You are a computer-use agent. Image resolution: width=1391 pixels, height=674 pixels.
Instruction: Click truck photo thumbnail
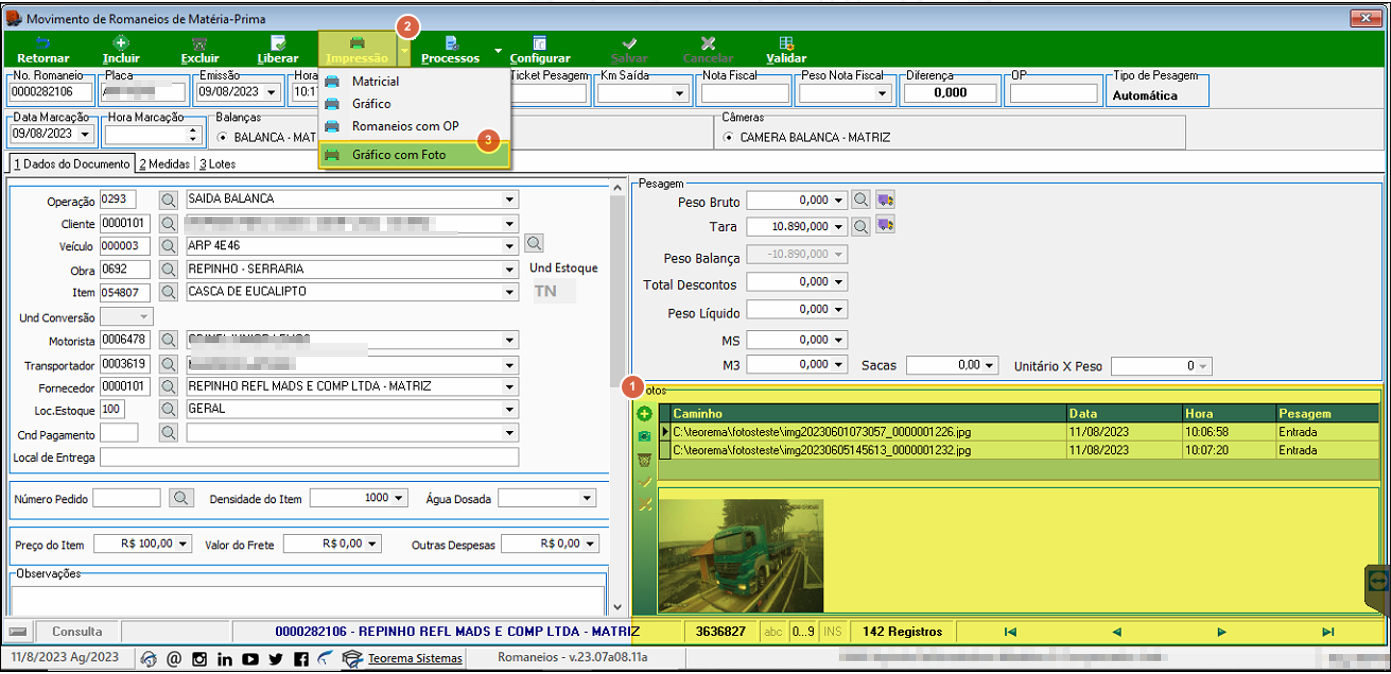point(741,556)
